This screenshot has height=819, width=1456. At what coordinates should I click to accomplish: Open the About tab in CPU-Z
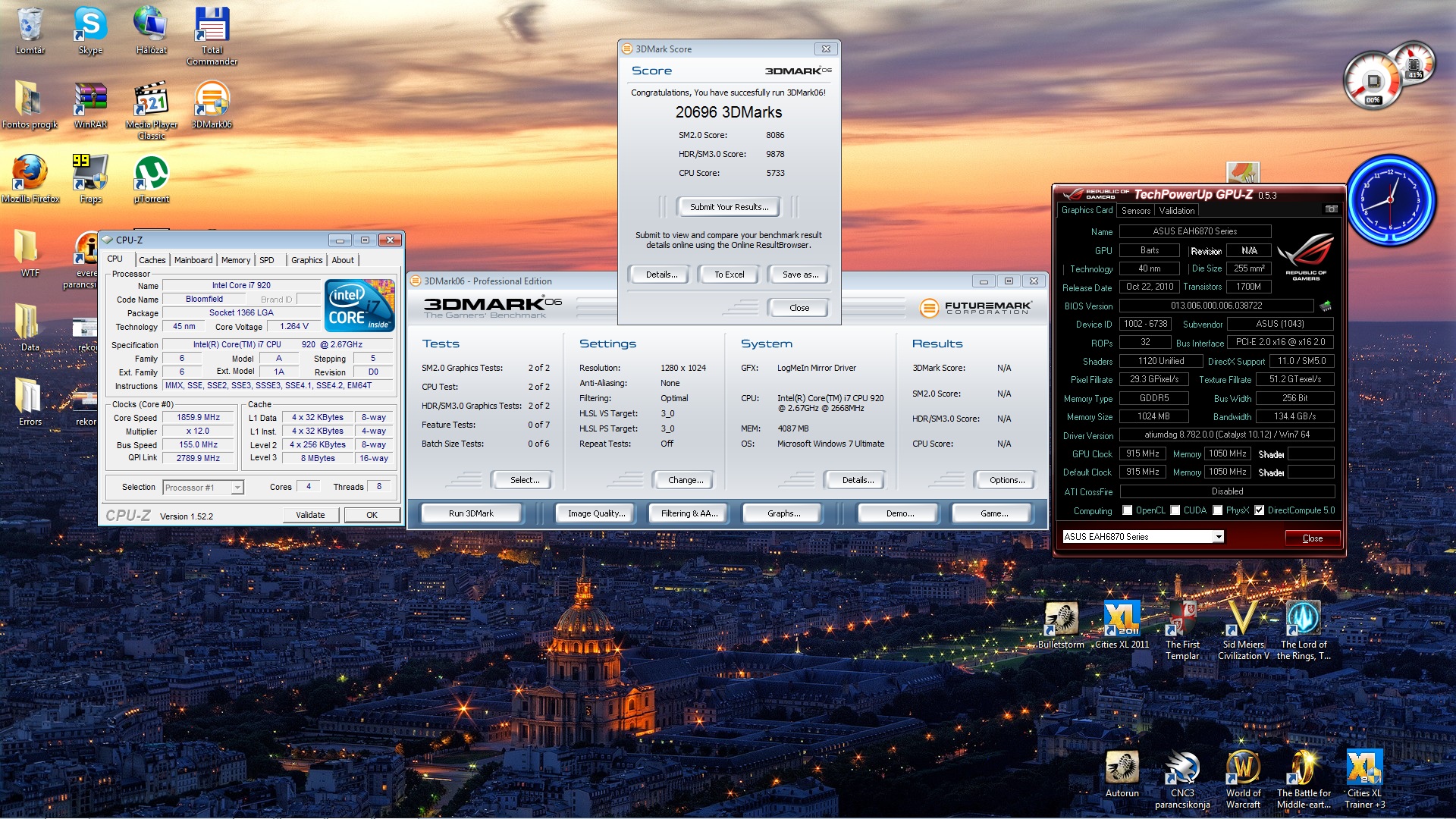click(x=343, y=260)
